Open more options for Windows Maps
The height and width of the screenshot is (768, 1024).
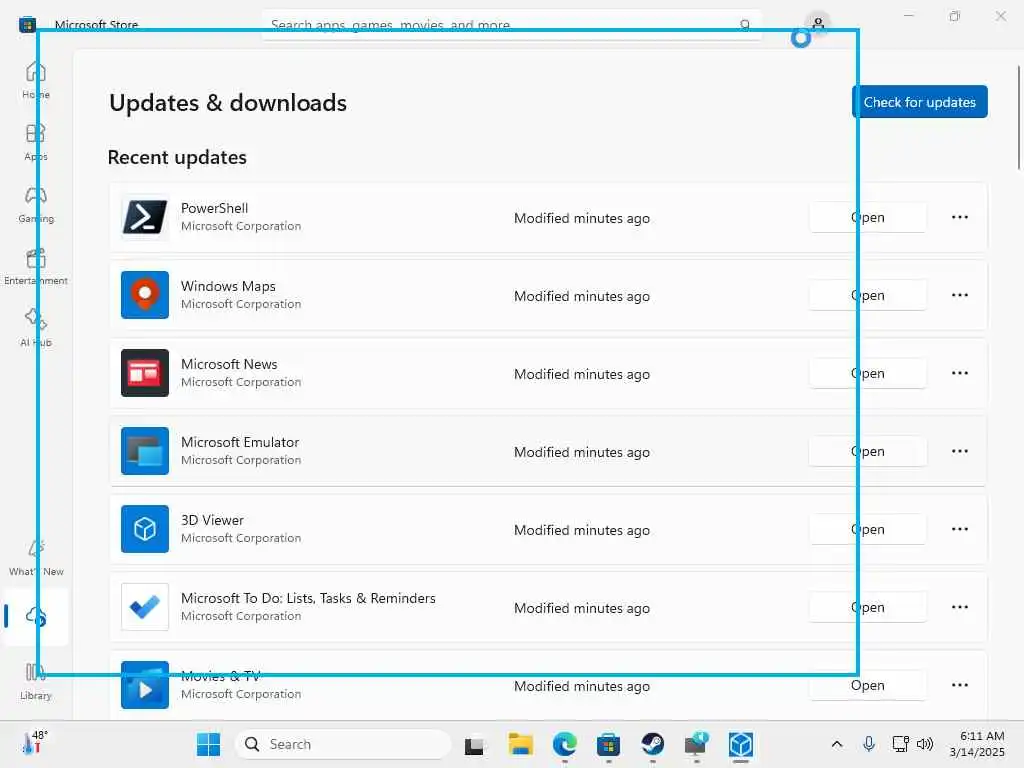959,295
